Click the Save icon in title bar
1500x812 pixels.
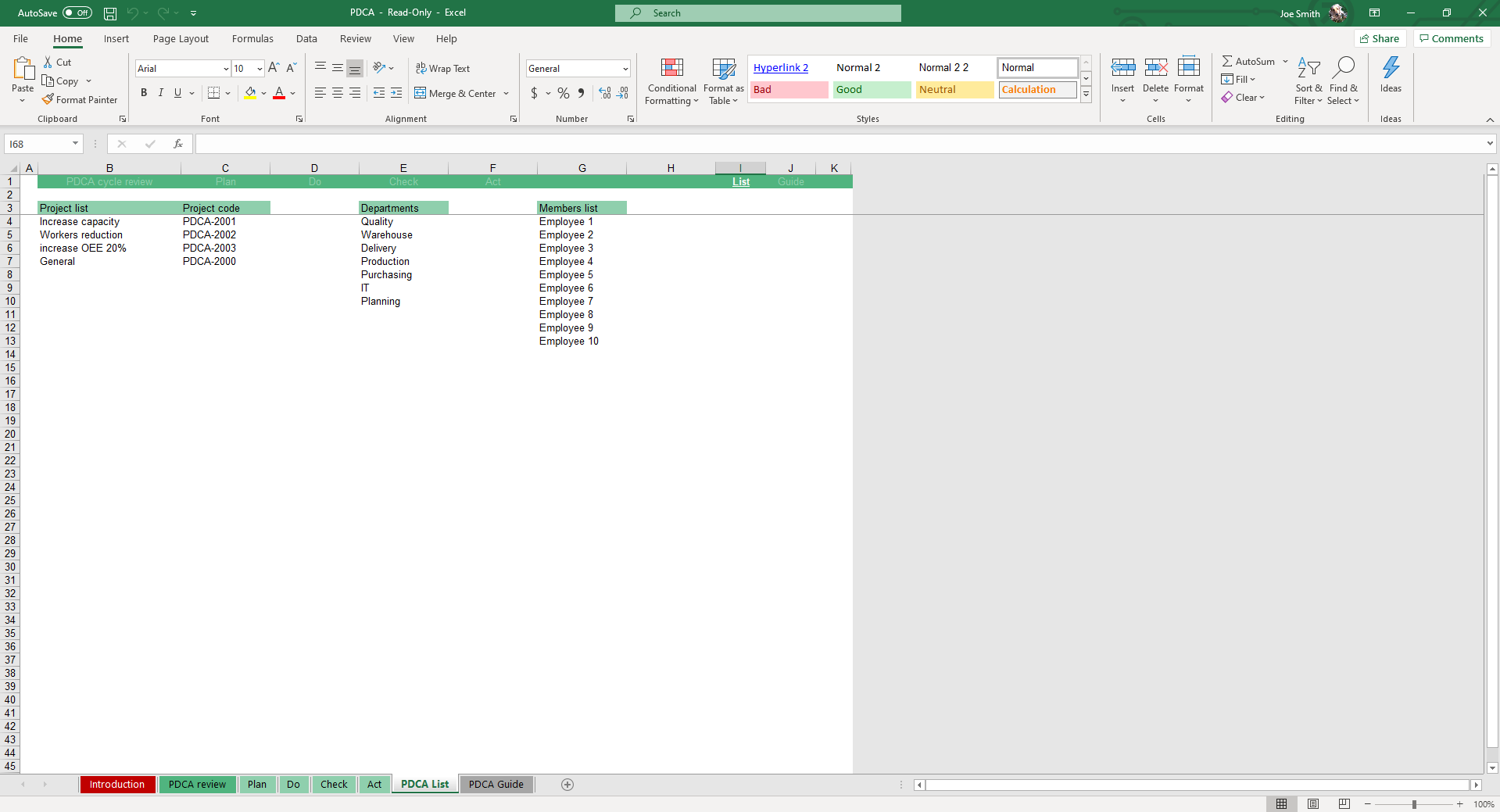pos(110,13)
